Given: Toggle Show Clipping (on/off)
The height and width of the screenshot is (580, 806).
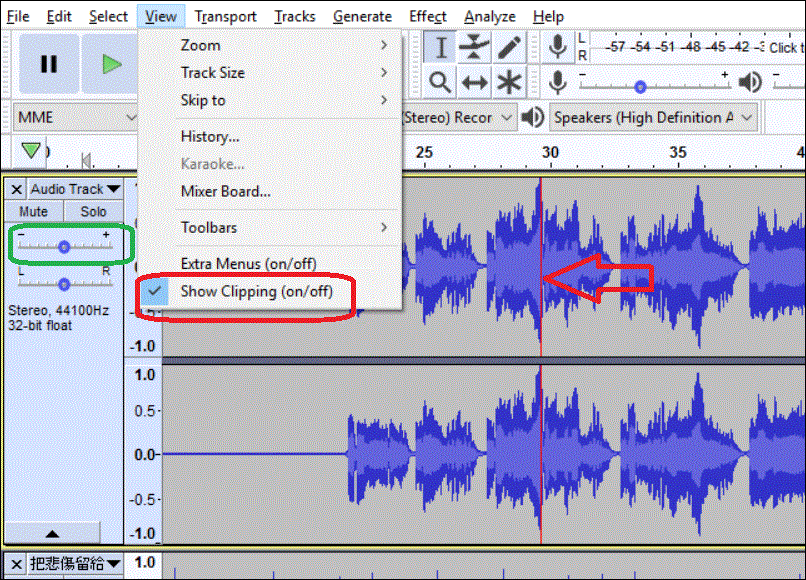Looking at the screenshot, I should 256,291.
